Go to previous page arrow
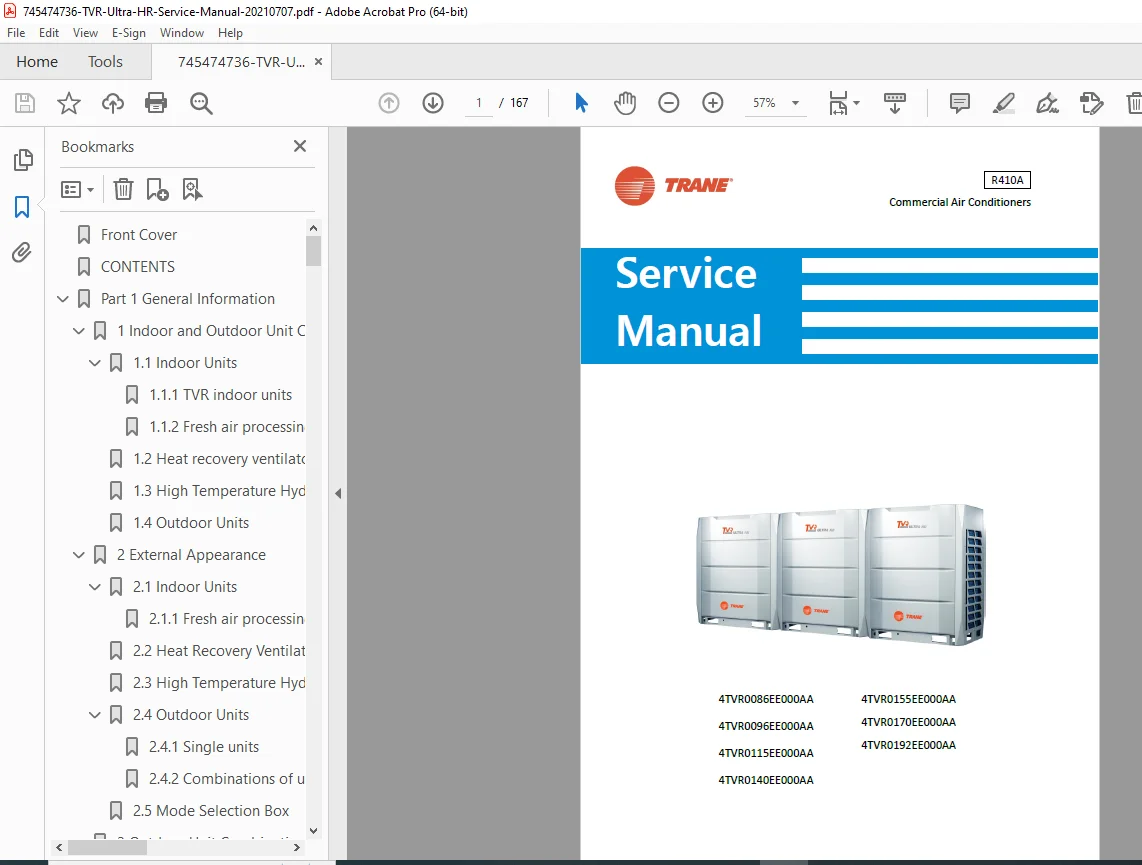Image resolution: width=1142 pixels, height=865 pixels. 389,103
